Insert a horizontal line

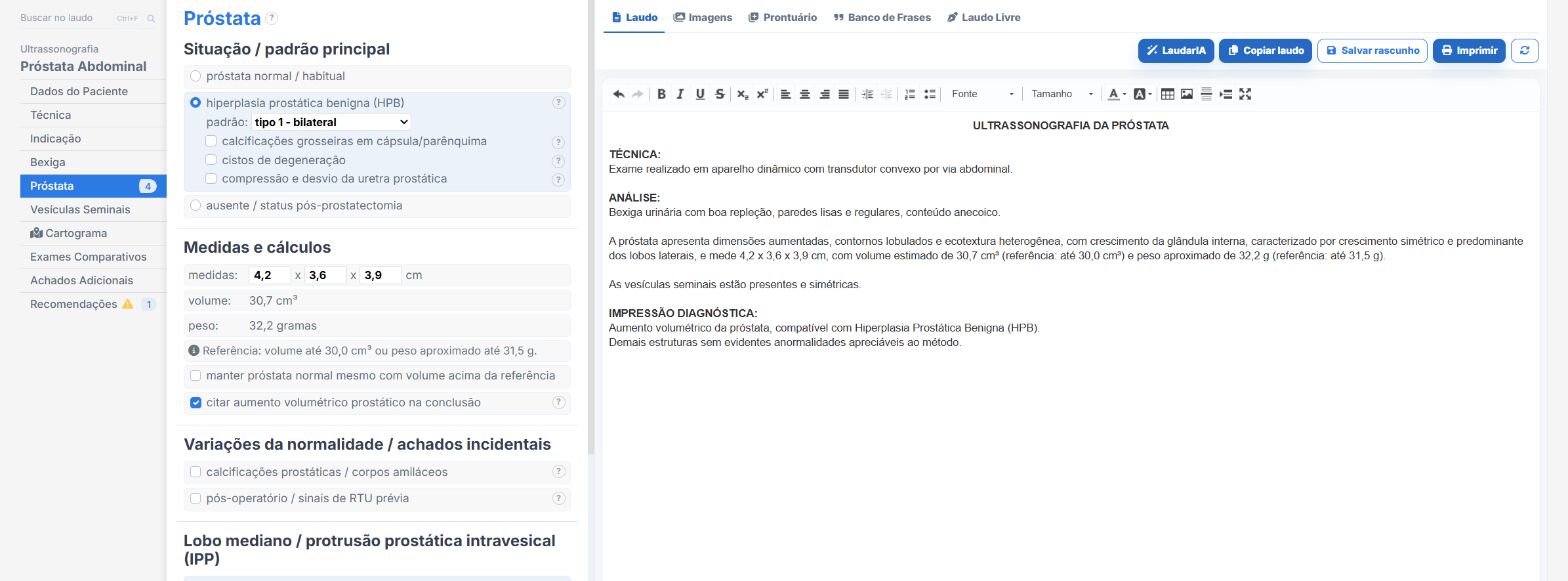click(x=1206, y=94)
